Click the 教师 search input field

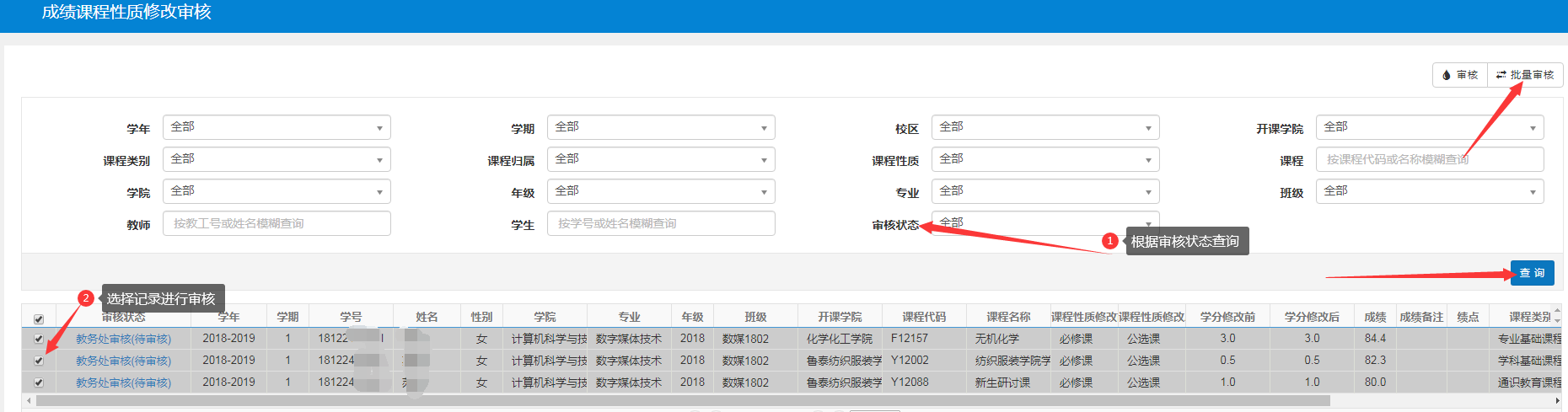pos(277,224)
